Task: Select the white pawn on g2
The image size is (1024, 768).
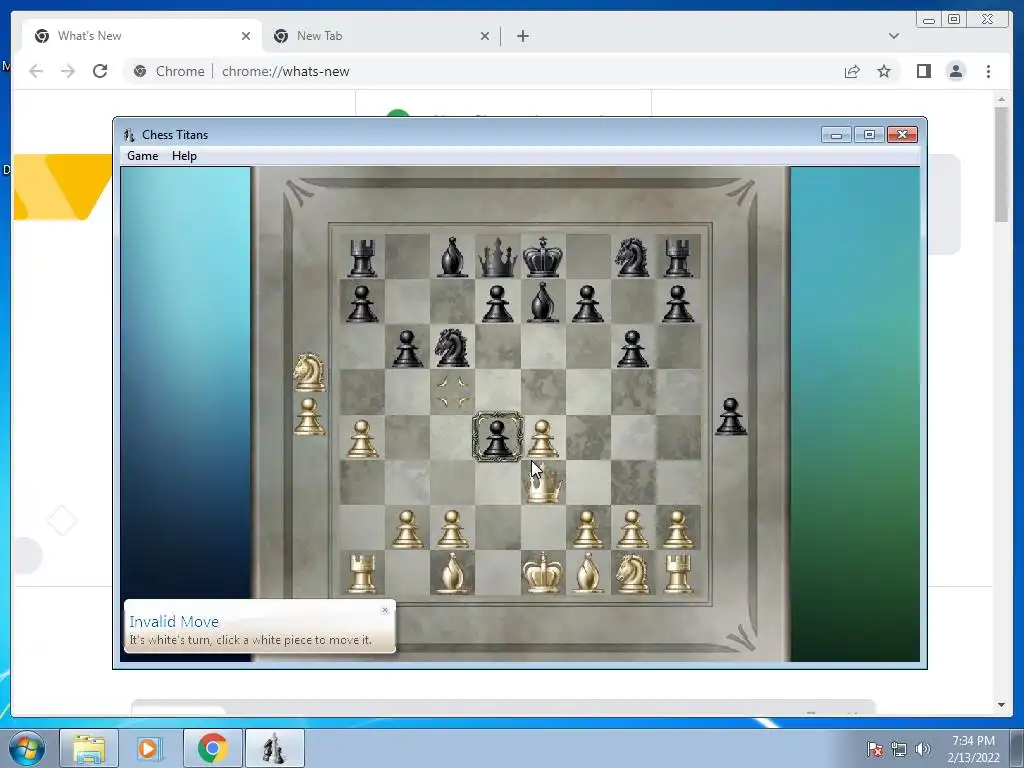Action: tap(632, 528)
